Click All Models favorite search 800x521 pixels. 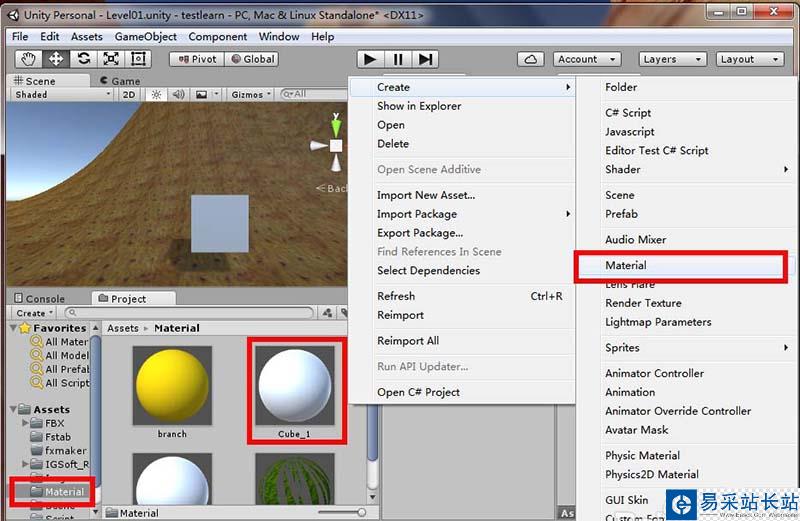pos(60,355)
